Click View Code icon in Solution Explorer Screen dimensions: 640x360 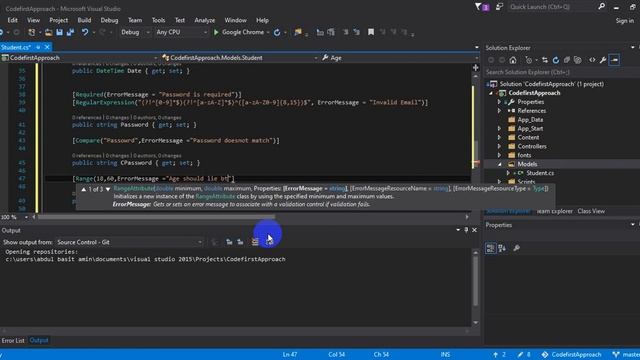point(592,60)
